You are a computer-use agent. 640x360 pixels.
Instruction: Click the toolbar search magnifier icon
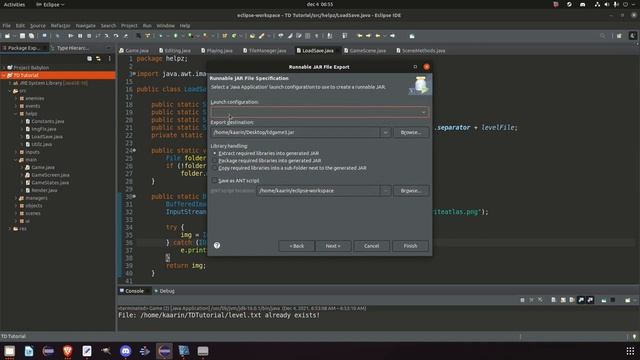pos(602,36)
